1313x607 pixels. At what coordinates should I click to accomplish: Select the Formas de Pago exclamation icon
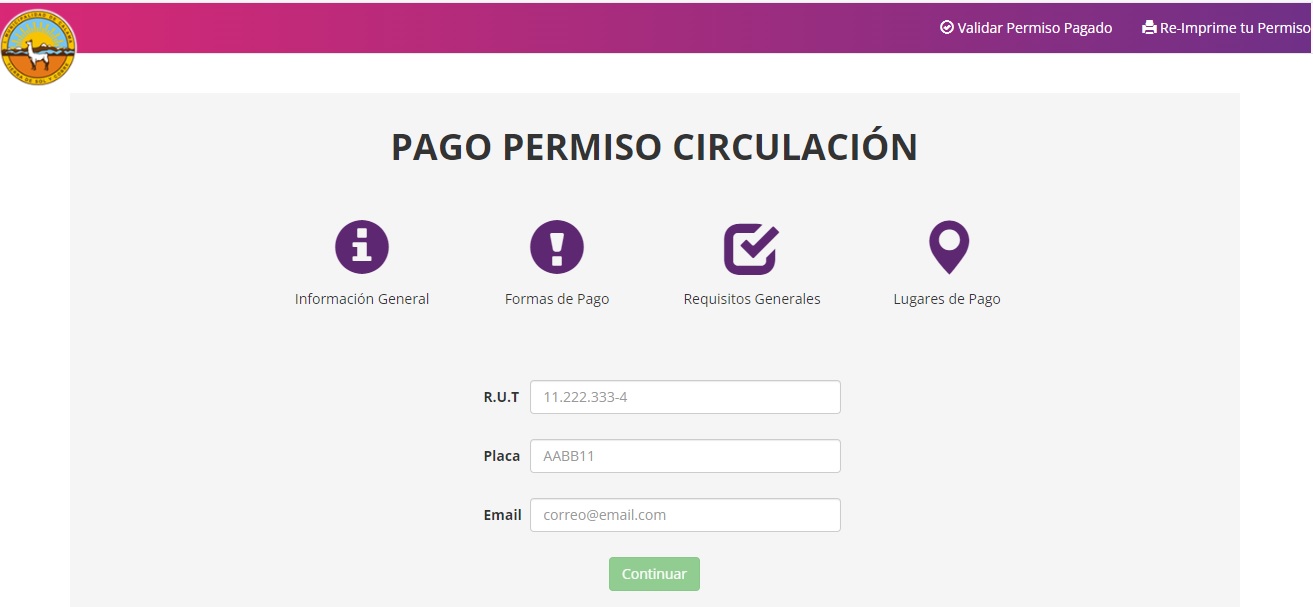coord(558,245)
